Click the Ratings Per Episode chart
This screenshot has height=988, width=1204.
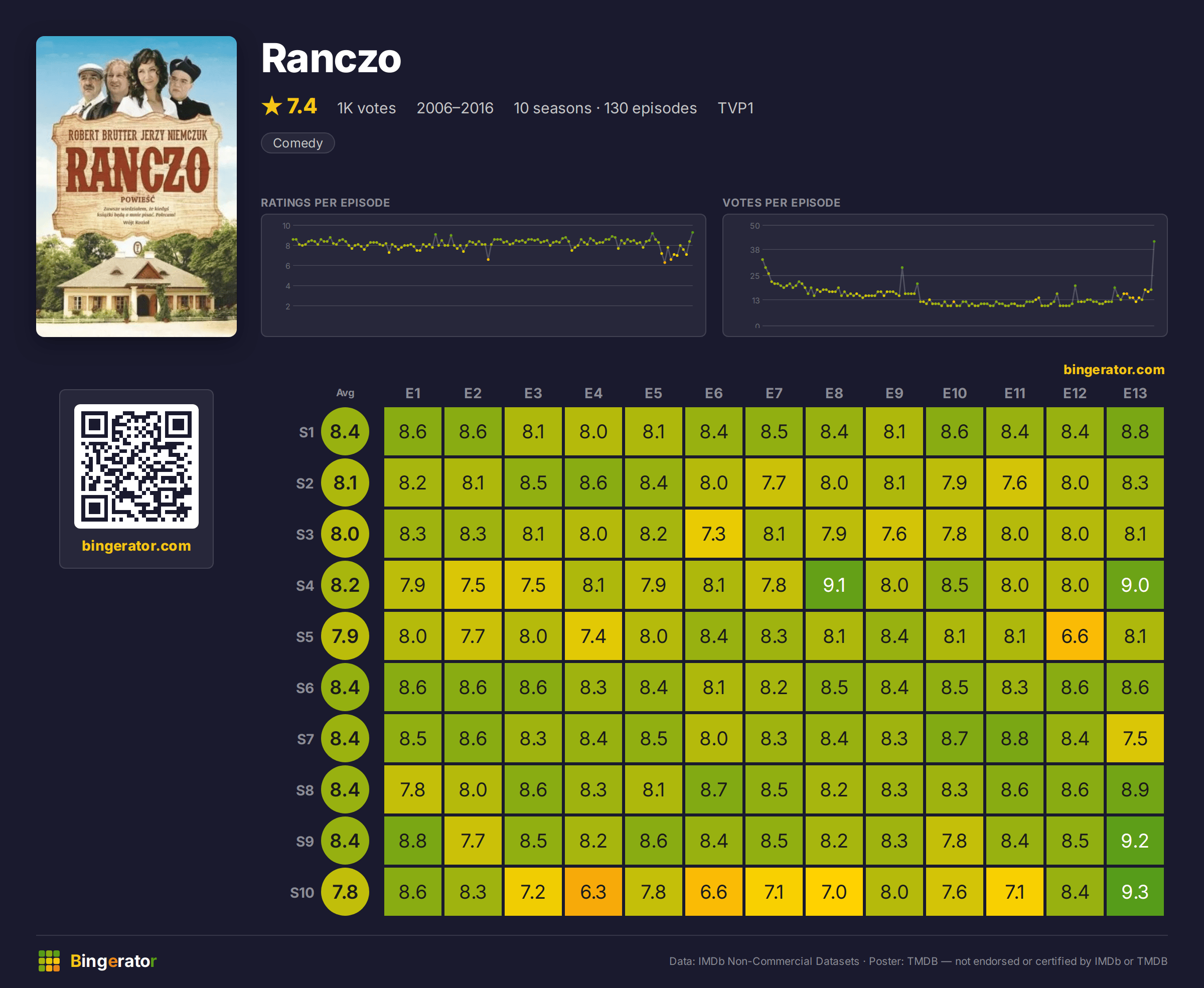[x=483, y=275]
